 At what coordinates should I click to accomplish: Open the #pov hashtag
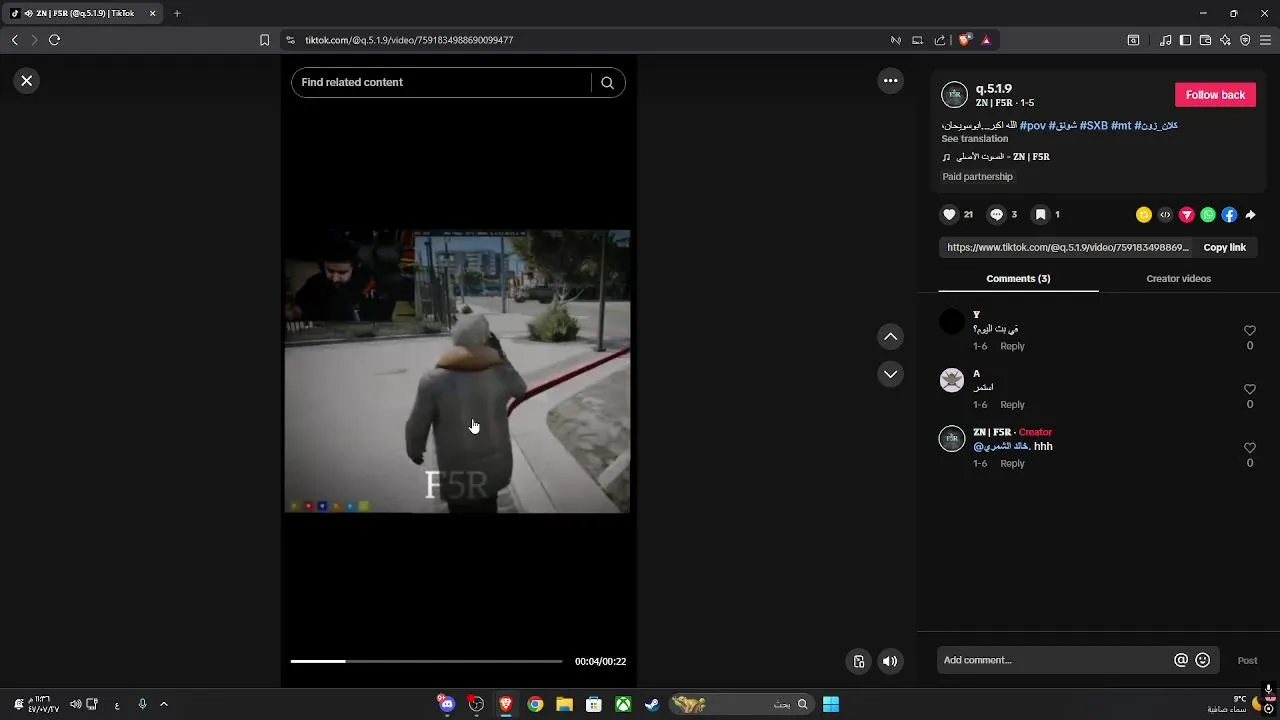click(1032, 126)
